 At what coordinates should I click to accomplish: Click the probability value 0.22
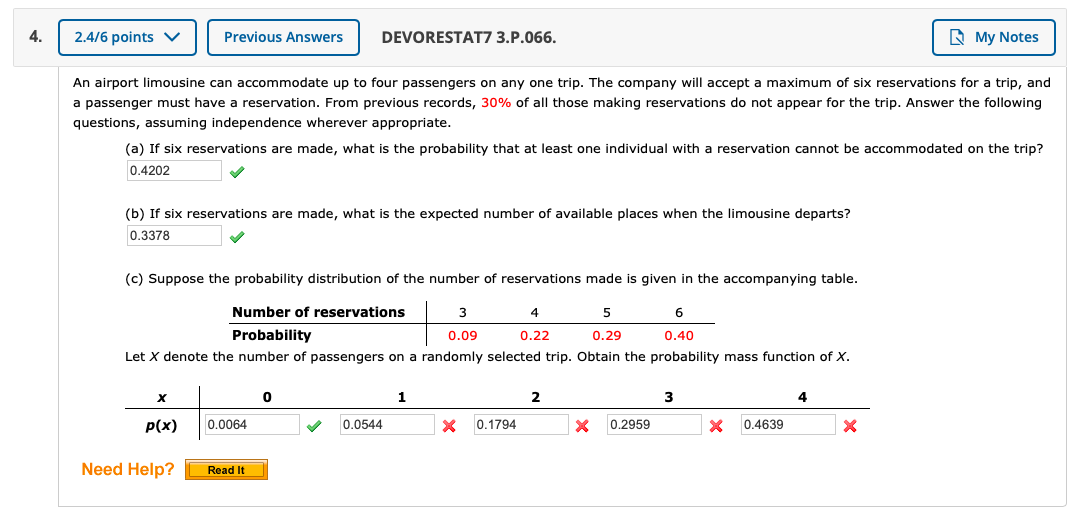tap(534, 336)
